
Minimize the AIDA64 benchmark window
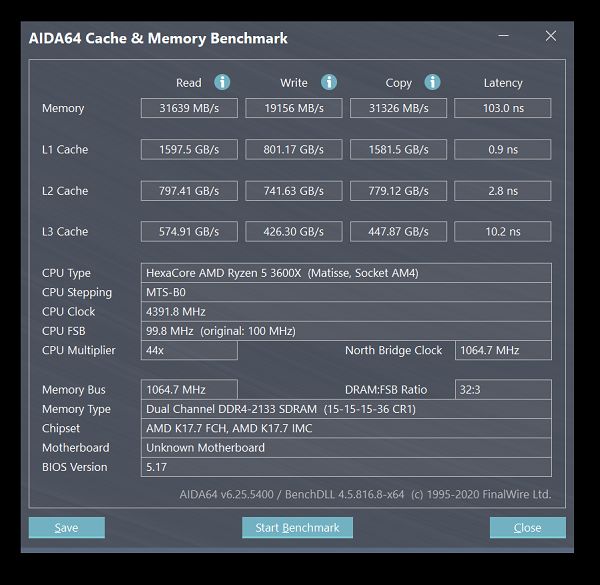[x=504, y=36]
